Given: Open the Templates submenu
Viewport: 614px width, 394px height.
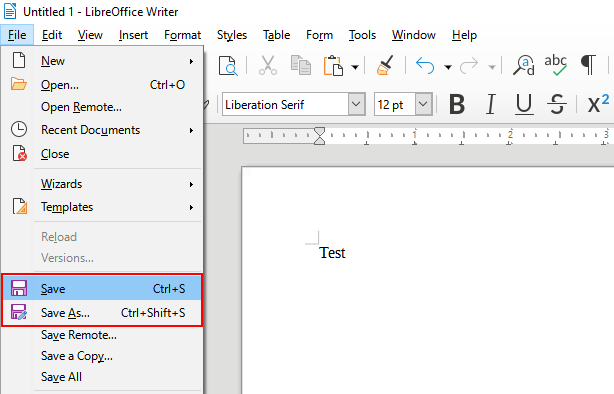Looking at the screenshot, I should [102, 207].
